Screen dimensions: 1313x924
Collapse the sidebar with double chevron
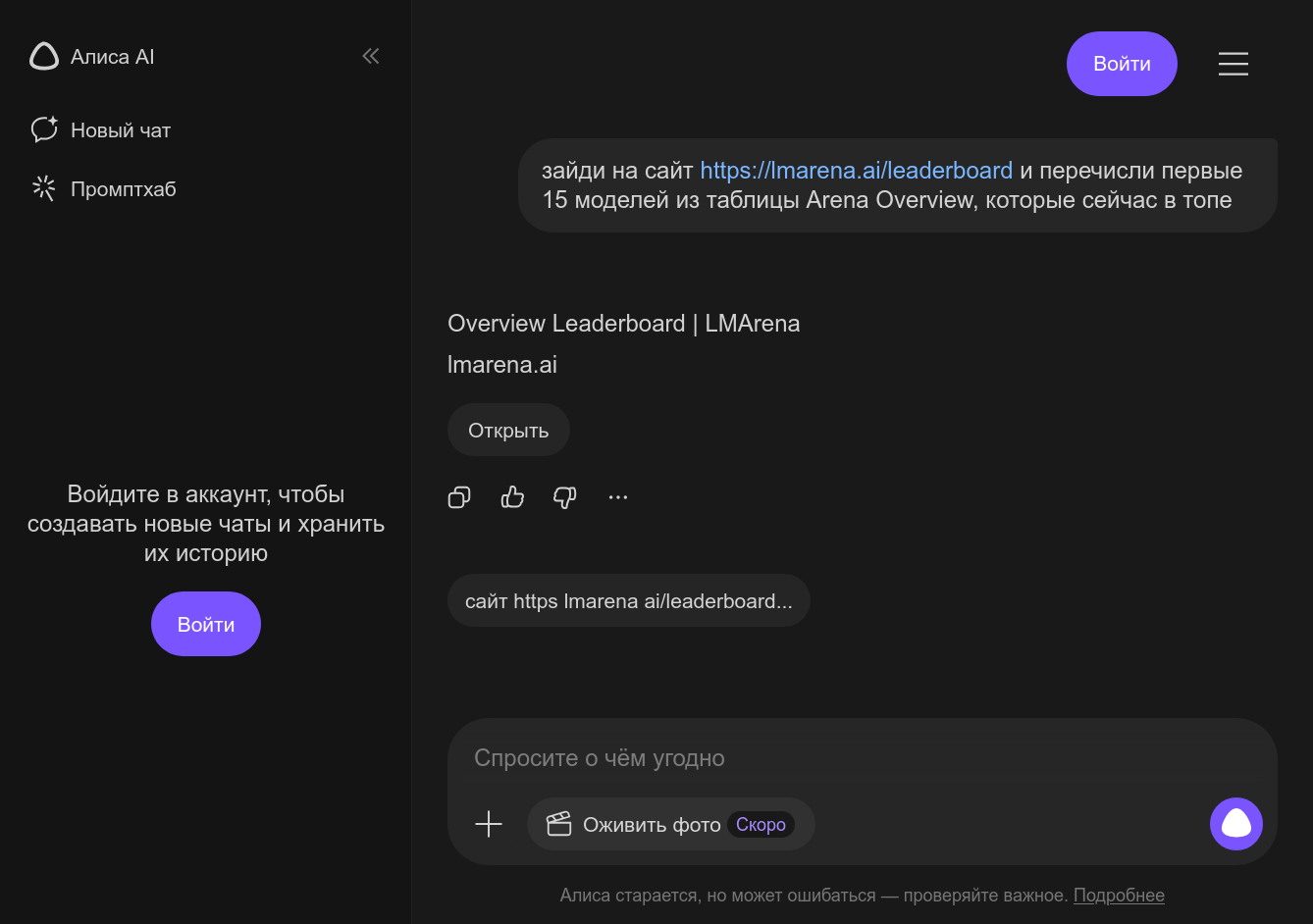click(x=371, y=56)
